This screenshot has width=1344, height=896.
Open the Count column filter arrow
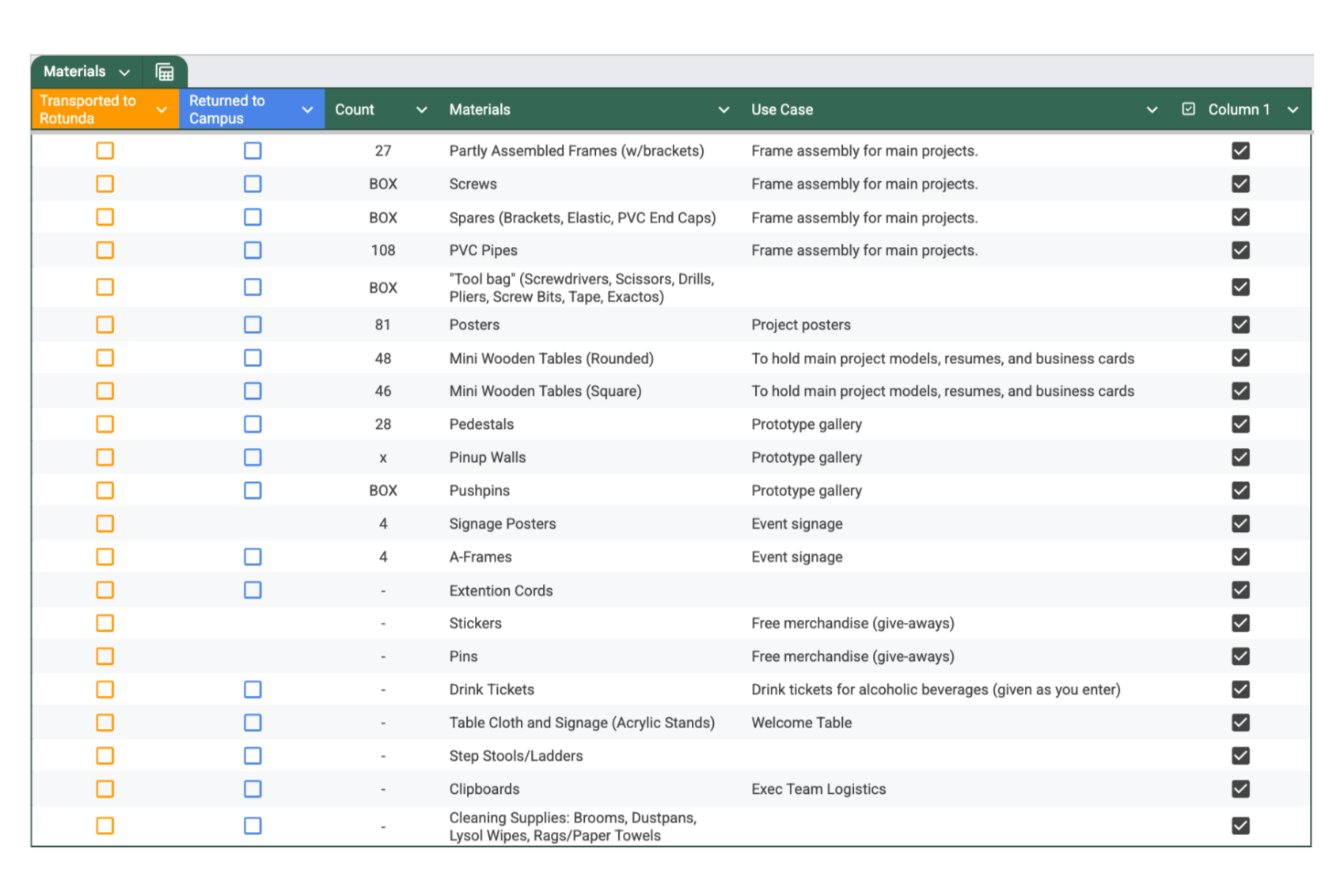coord(422,110)
